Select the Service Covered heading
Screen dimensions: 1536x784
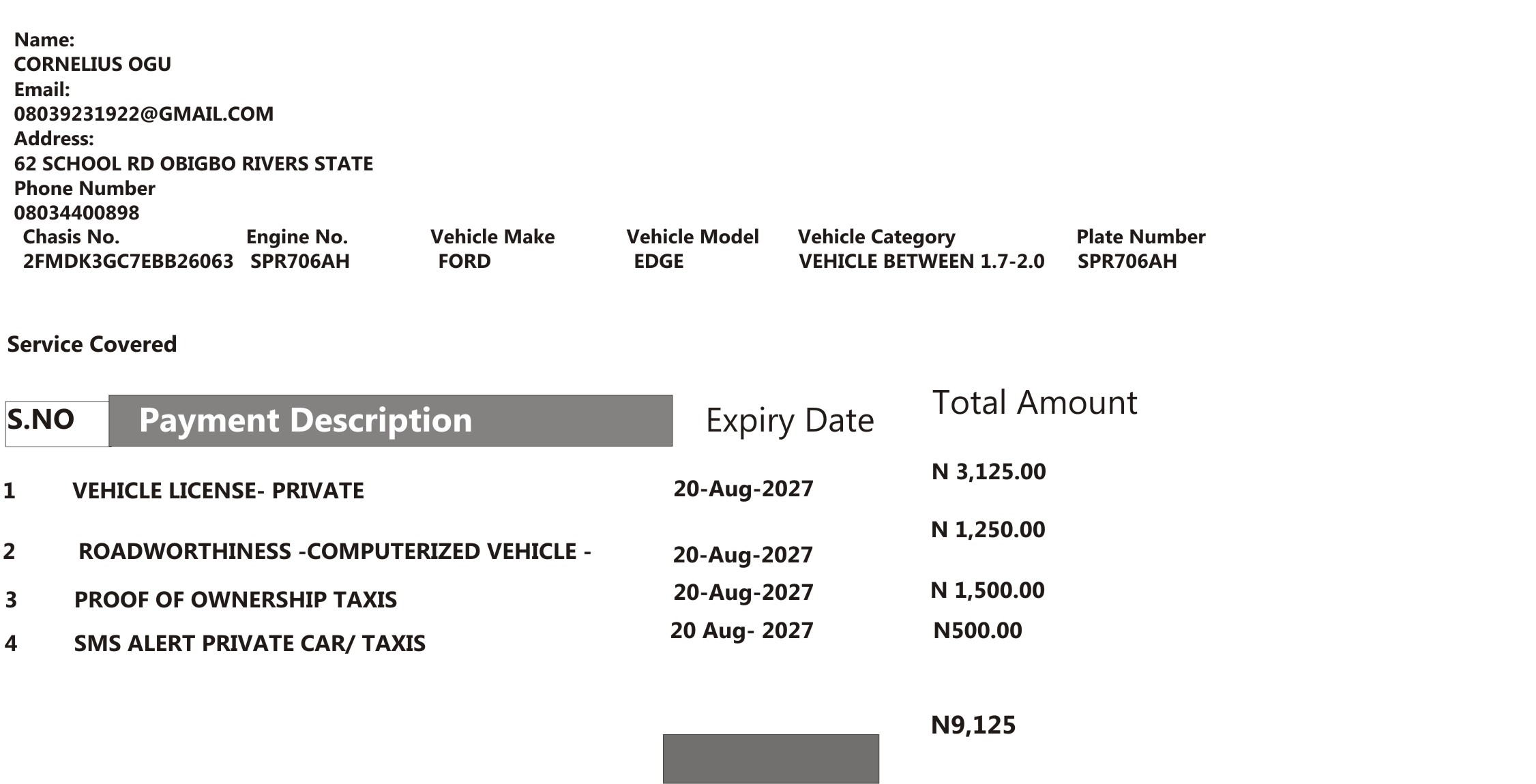tap(92, 344)
